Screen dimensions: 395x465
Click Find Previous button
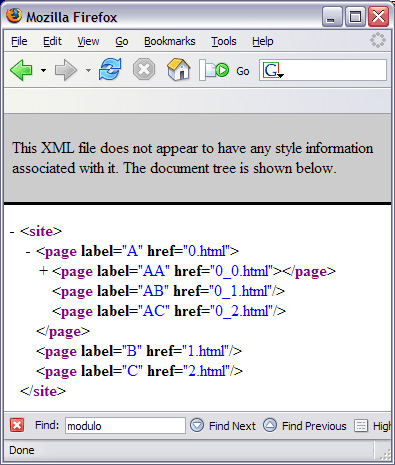pyautogui.click(x=305, y=426)
